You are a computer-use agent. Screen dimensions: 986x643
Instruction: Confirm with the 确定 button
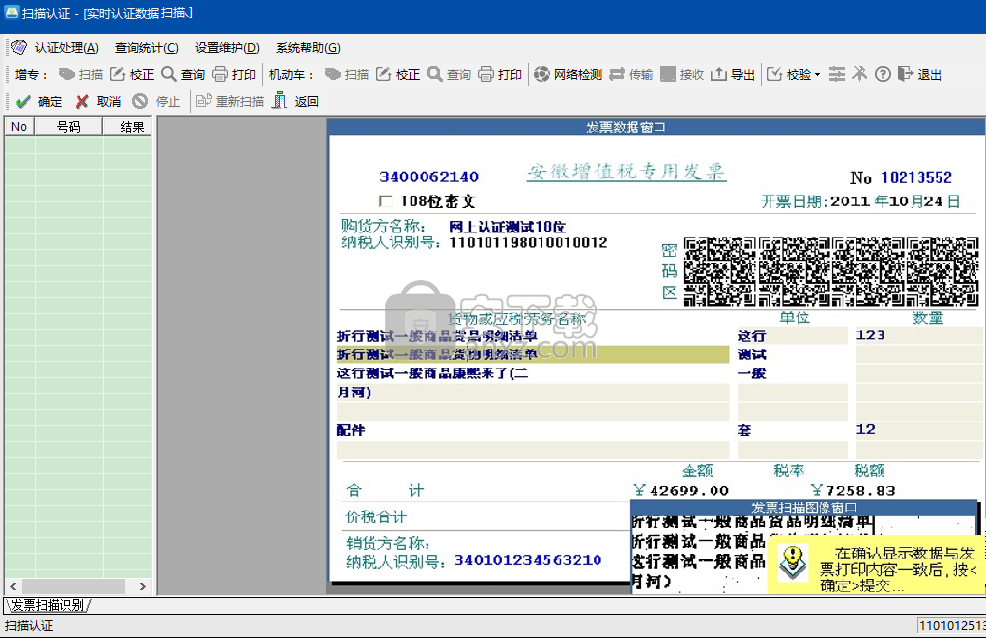[39, 101]
